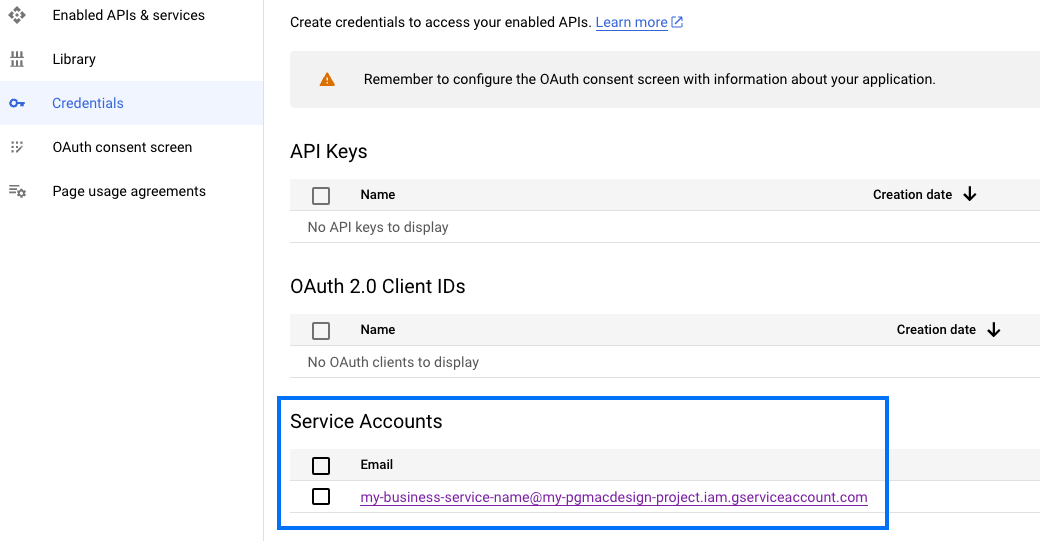
Task: Click the orange warning triangle icon
Action: tap(327, 79)
